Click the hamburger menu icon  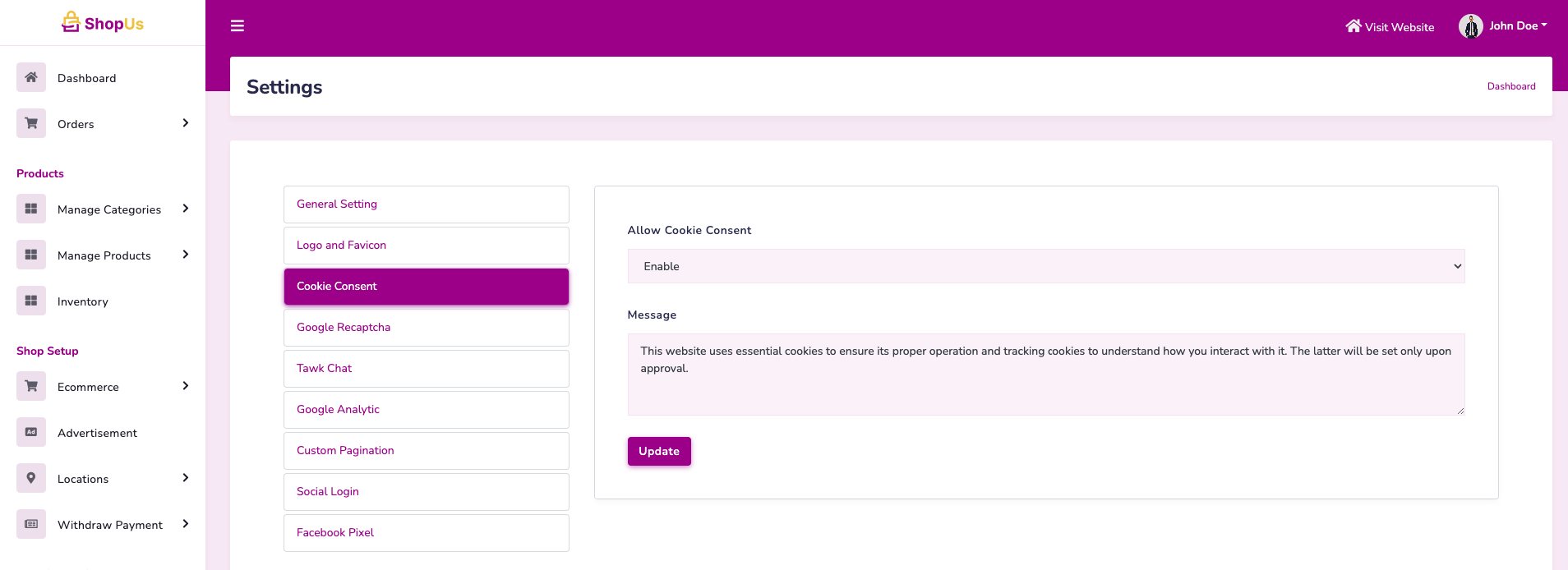click(238, 26)
